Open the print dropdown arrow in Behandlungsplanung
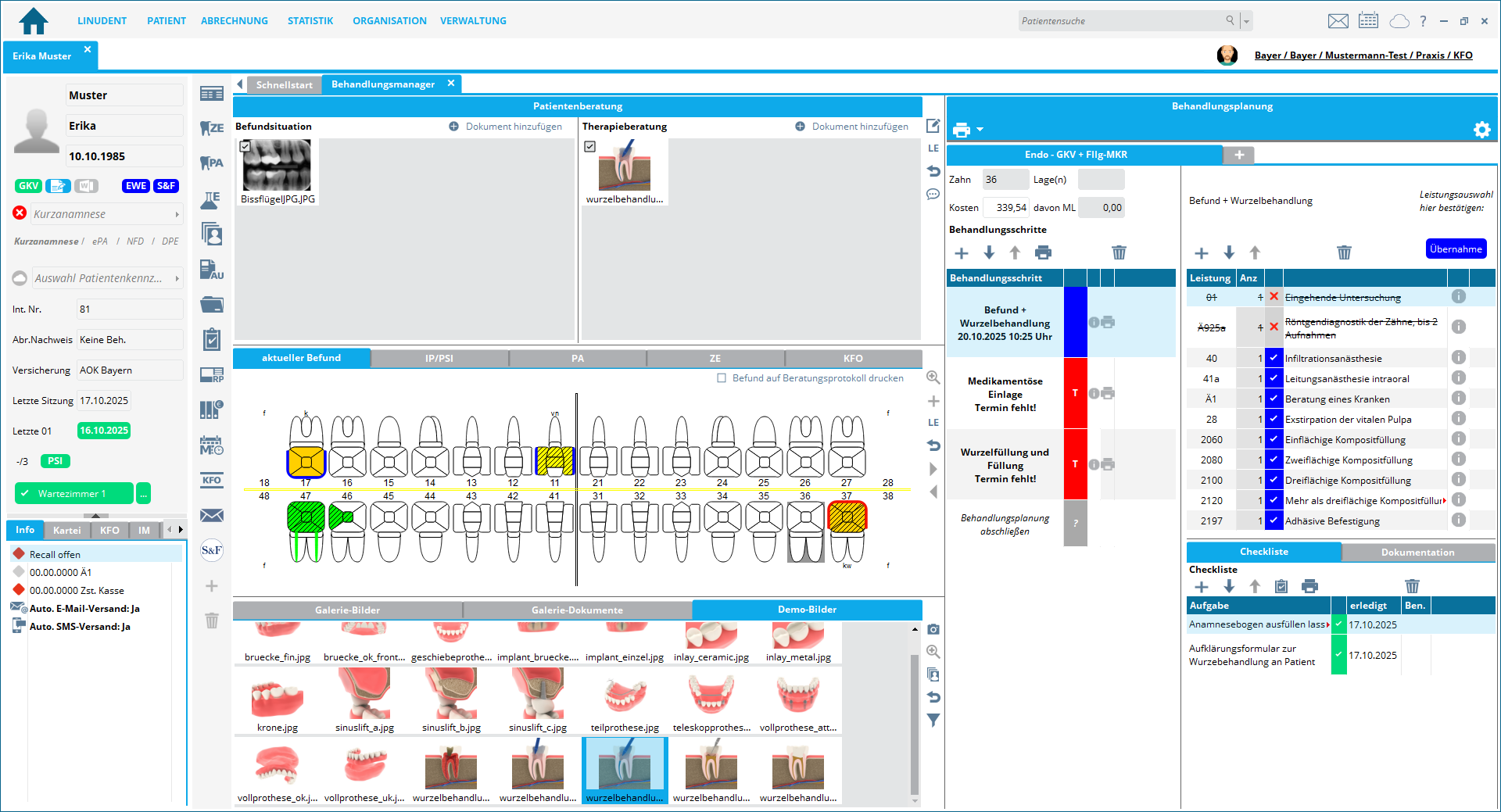Image resolution: width=1501 pixels, height=812 pixels. point(980,130)
